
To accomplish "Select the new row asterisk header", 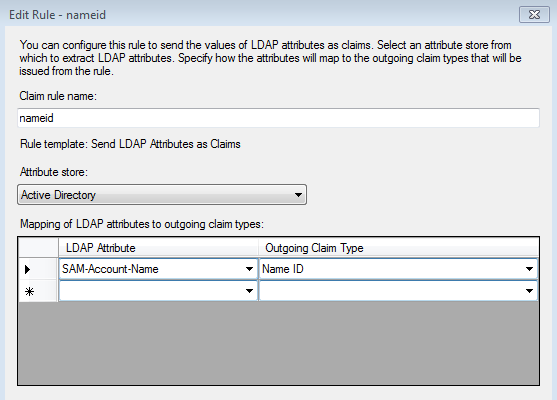I will [38, 291].
